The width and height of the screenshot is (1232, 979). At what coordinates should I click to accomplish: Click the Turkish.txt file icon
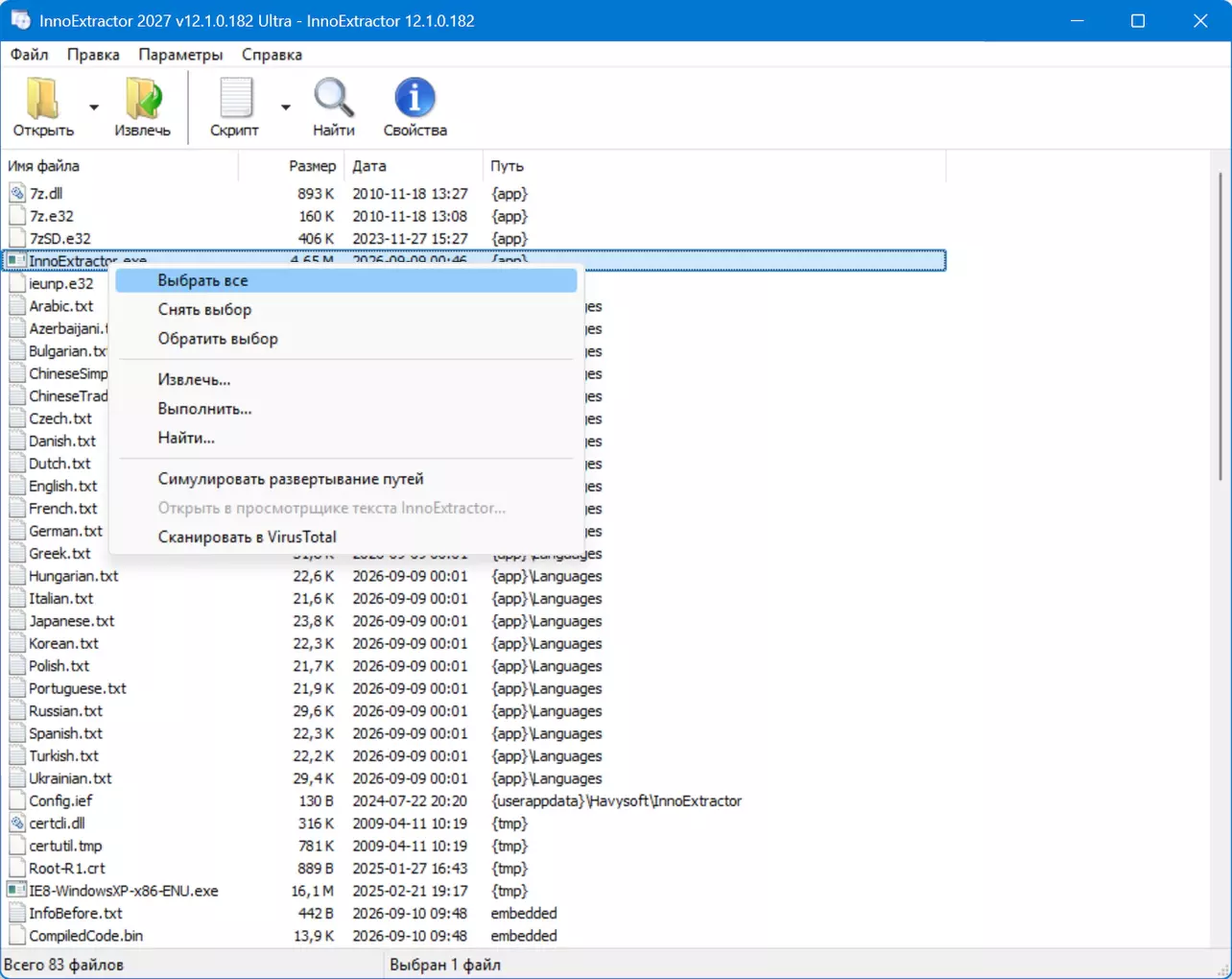(17, 756)
